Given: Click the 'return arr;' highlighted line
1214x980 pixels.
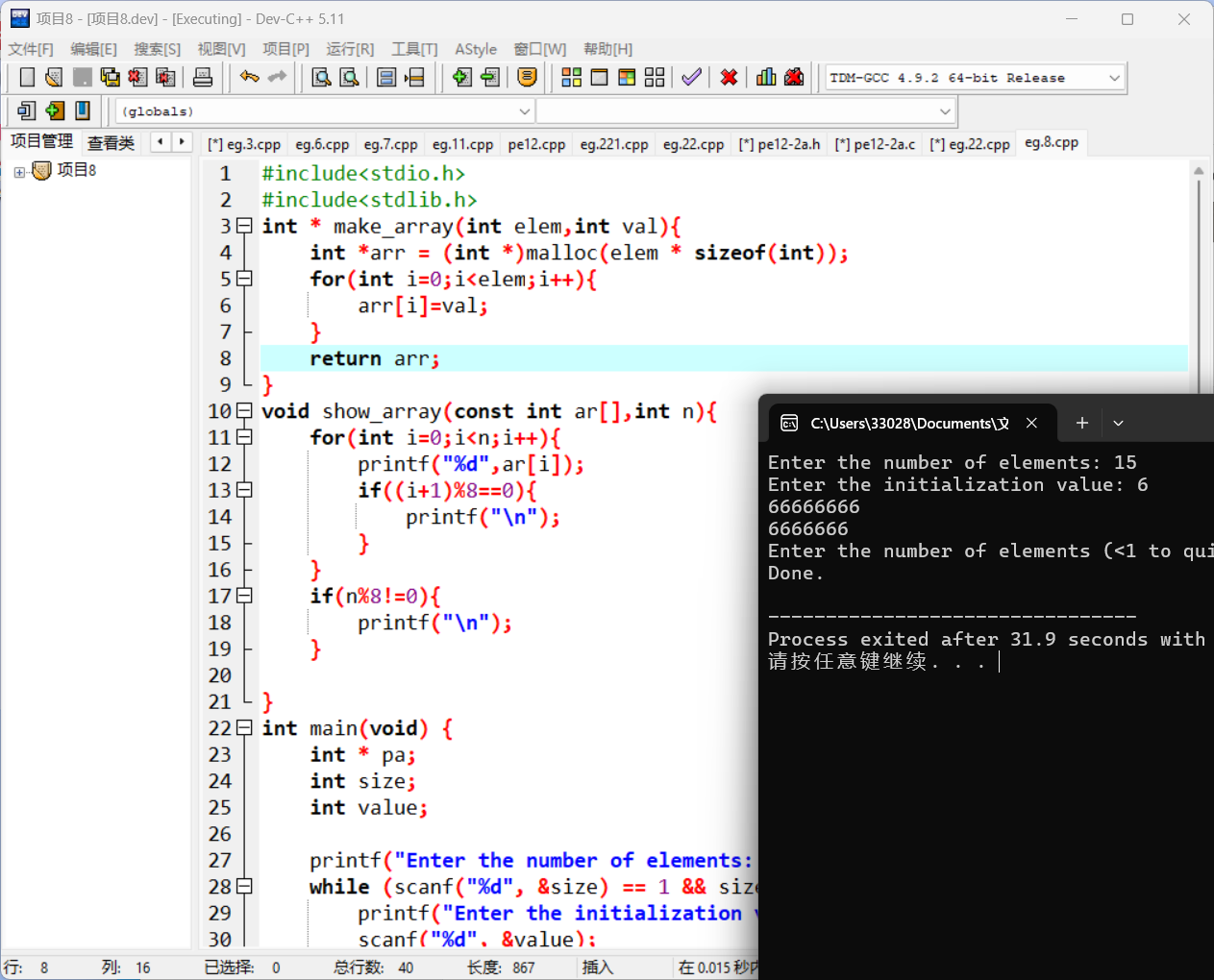Looking at the screenshot, I should (x=724, y=358).
